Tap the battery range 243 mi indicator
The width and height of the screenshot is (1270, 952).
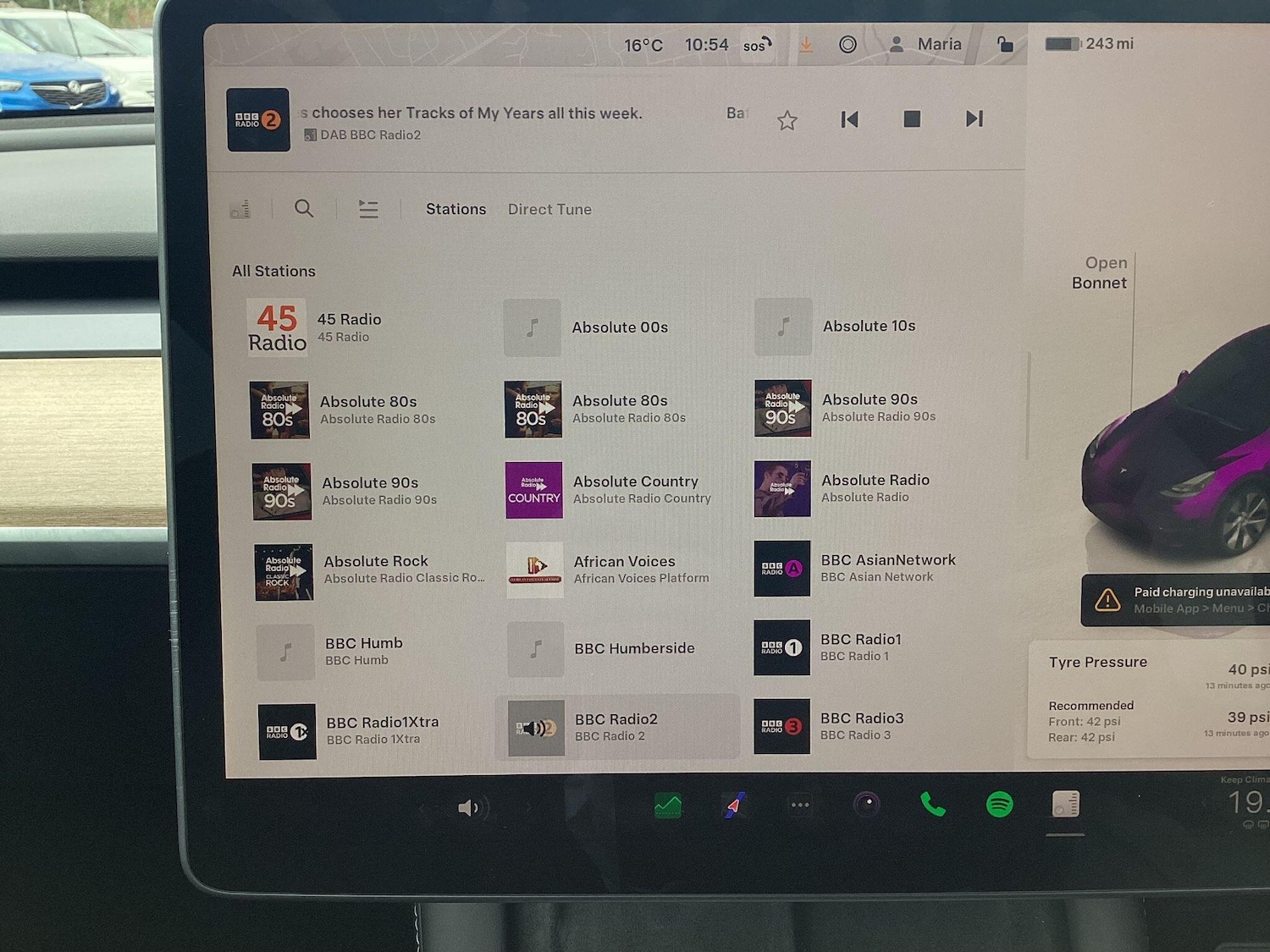coord(1089,43)
